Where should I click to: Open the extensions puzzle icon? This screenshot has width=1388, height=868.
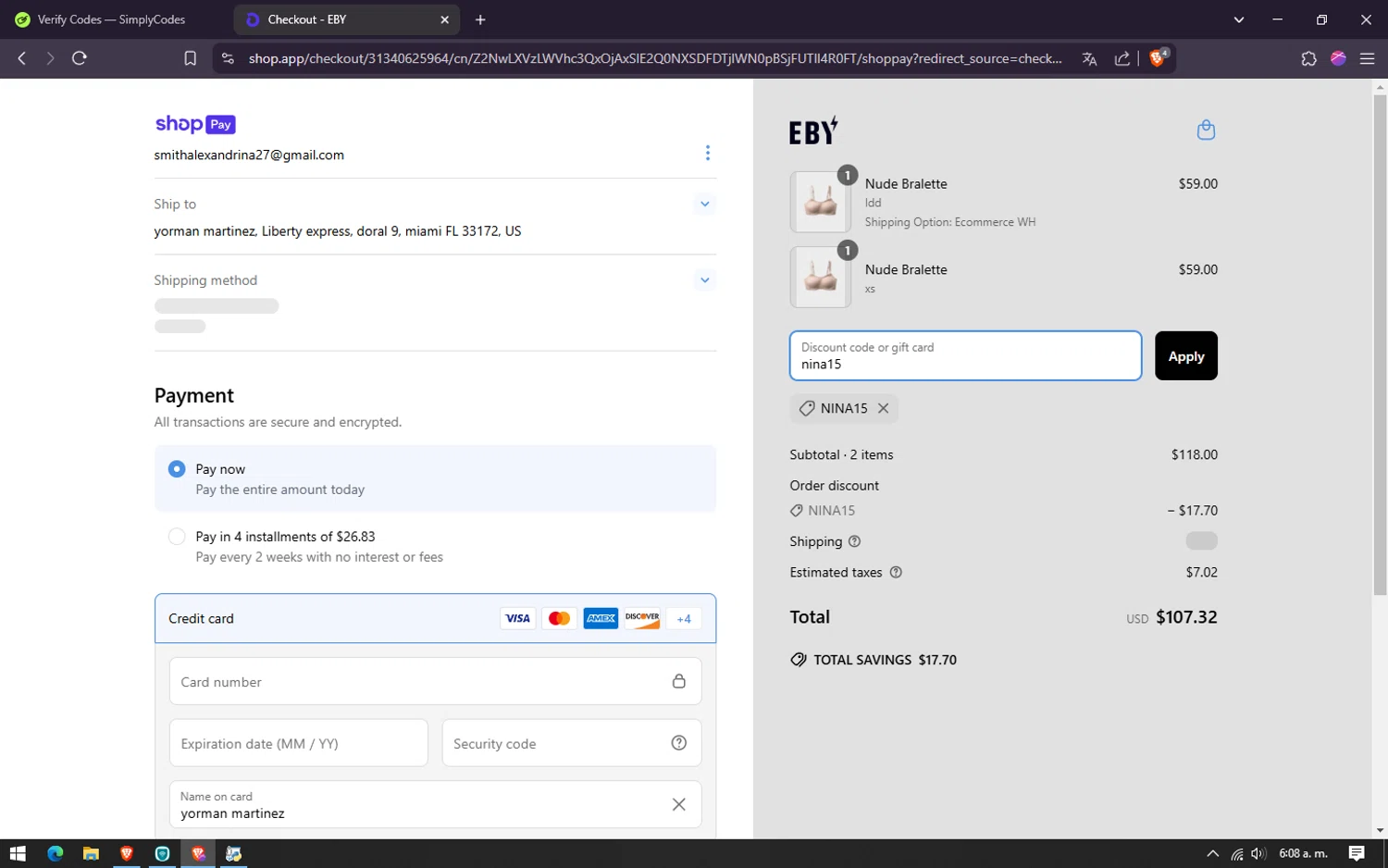pyautogui.click(x=1308, y=58)
